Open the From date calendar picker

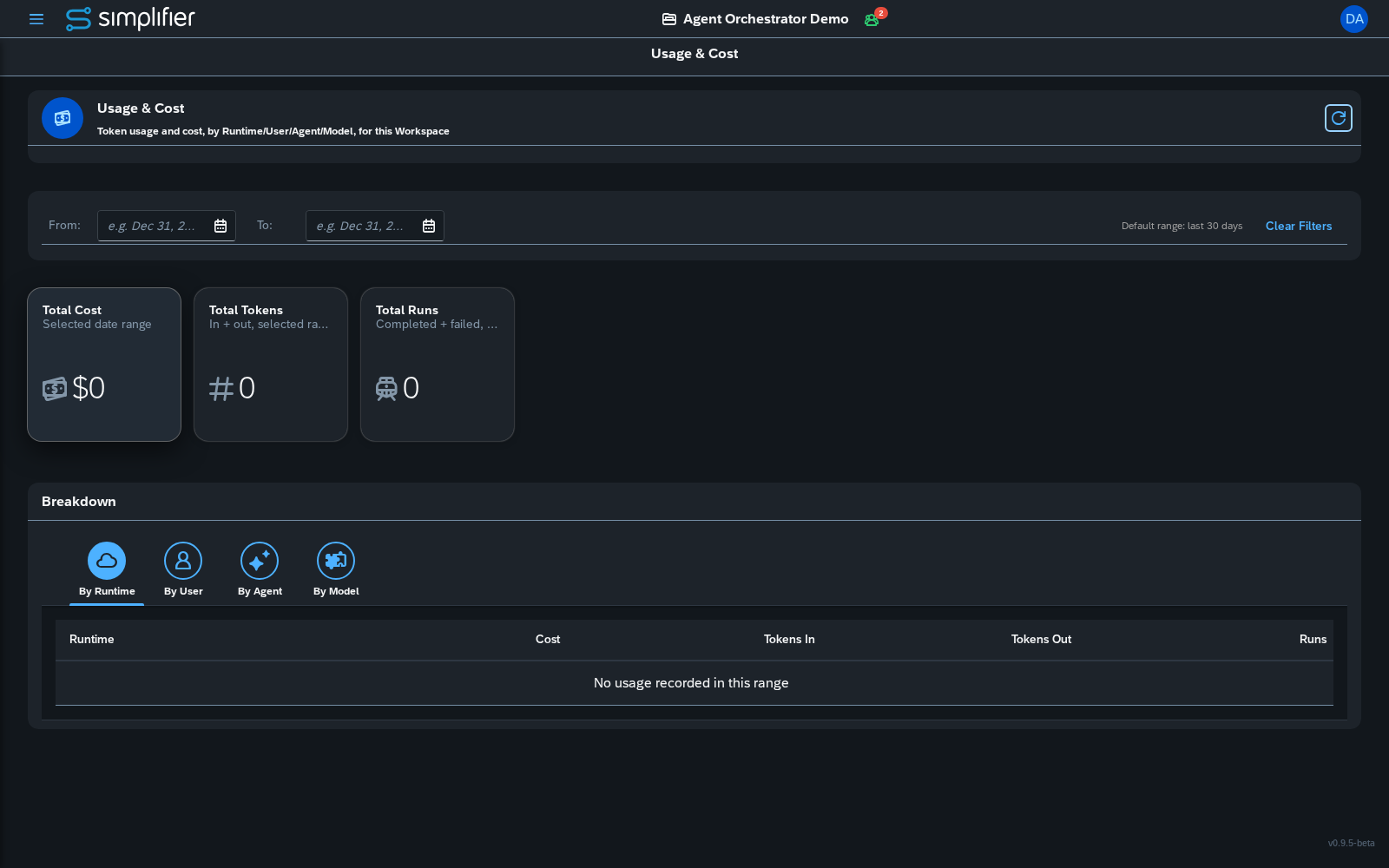click(221, 226)
